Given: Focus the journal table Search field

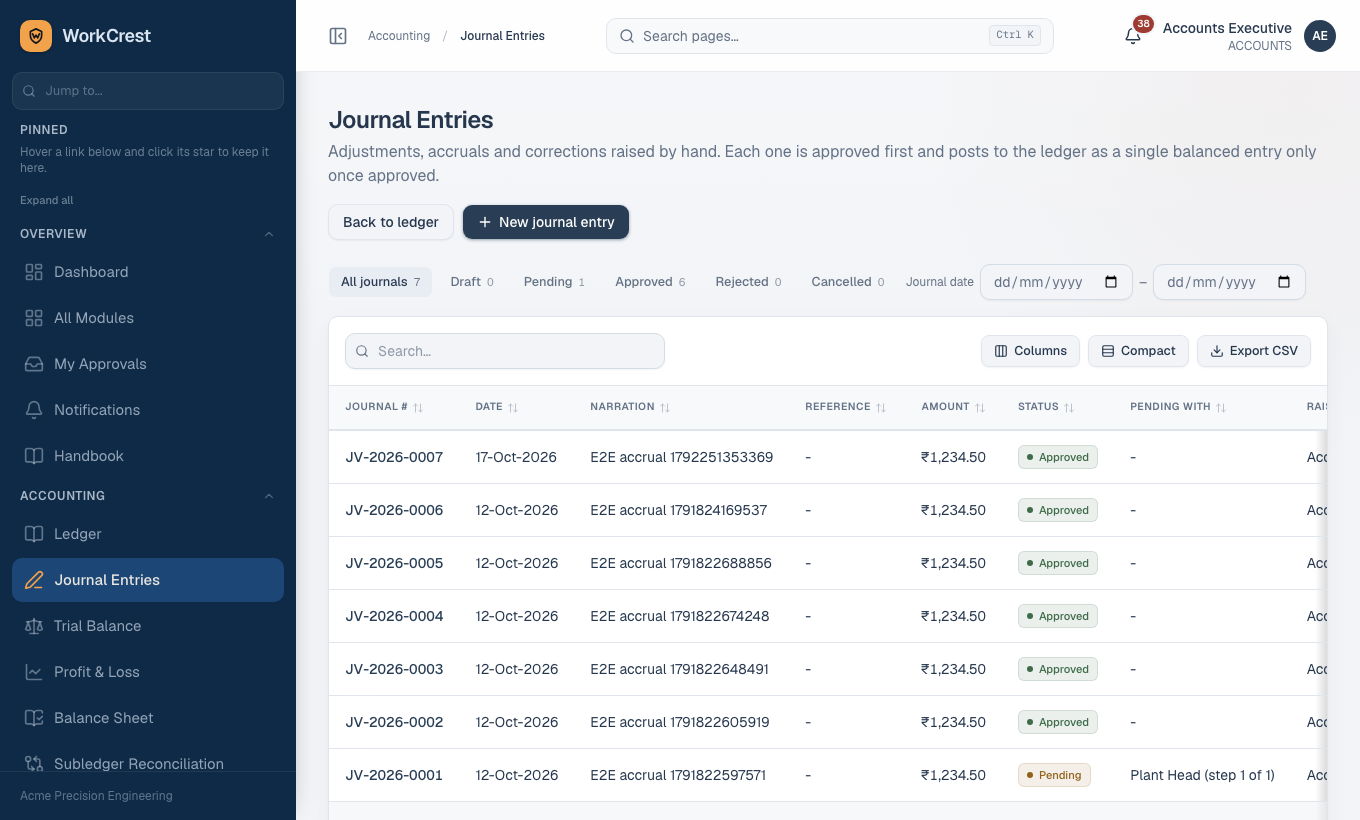Looking at the screenshot, I should pyautogui.click(x=505, y=351).
